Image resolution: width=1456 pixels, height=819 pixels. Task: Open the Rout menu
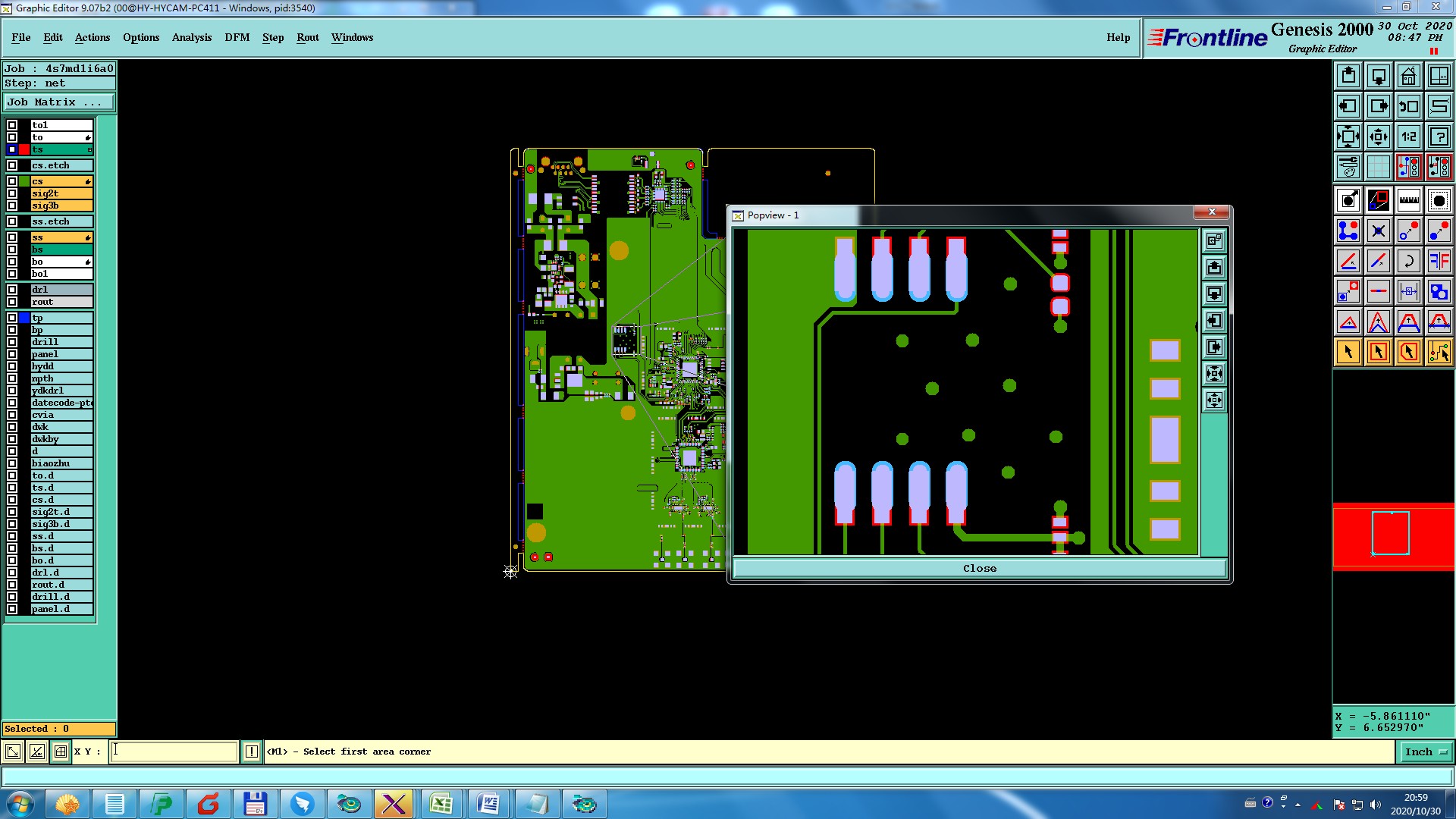coord(307,37)
